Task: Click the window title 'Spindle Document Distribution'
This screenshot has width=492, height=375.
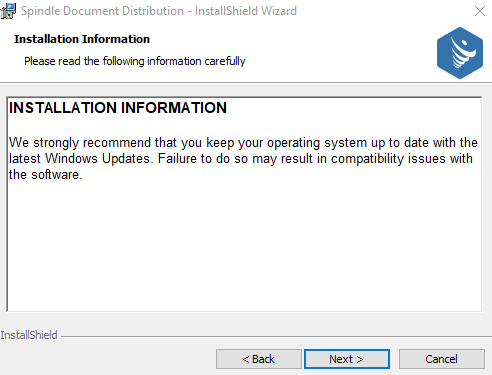Action: click(102, 11)
